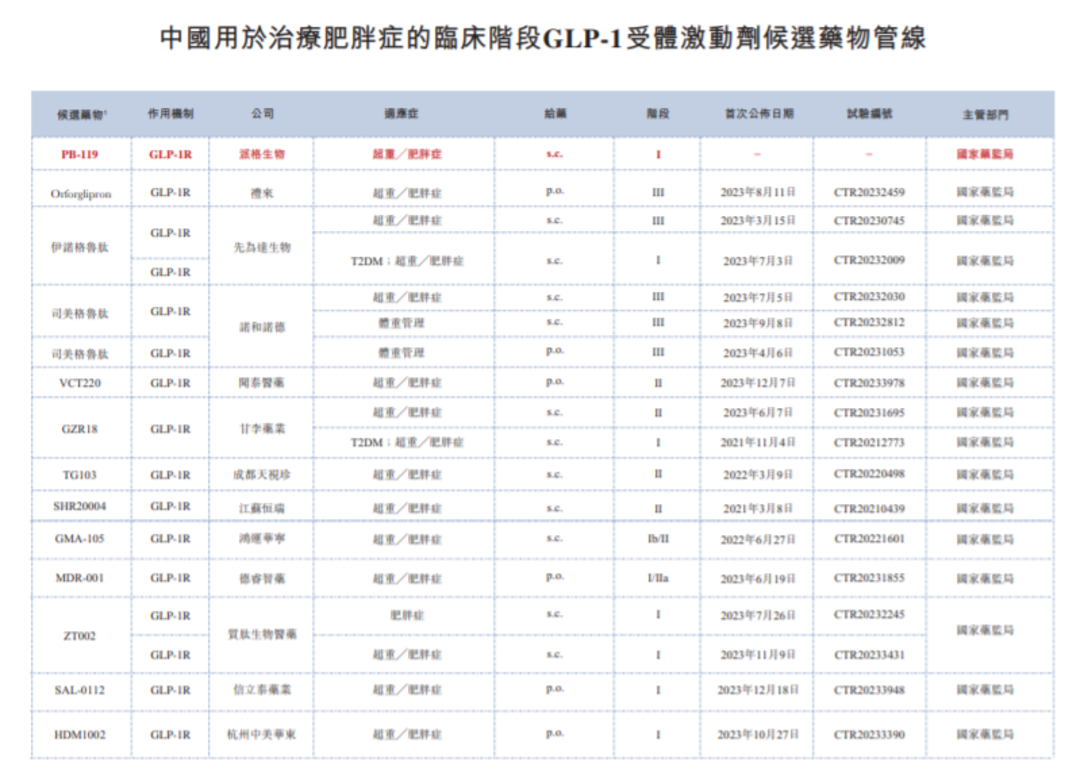Image resolution: width=1080 pixels, height=776 pixels.
Task: Click the '先為達生物' company cell
Action: pos(262,247)
